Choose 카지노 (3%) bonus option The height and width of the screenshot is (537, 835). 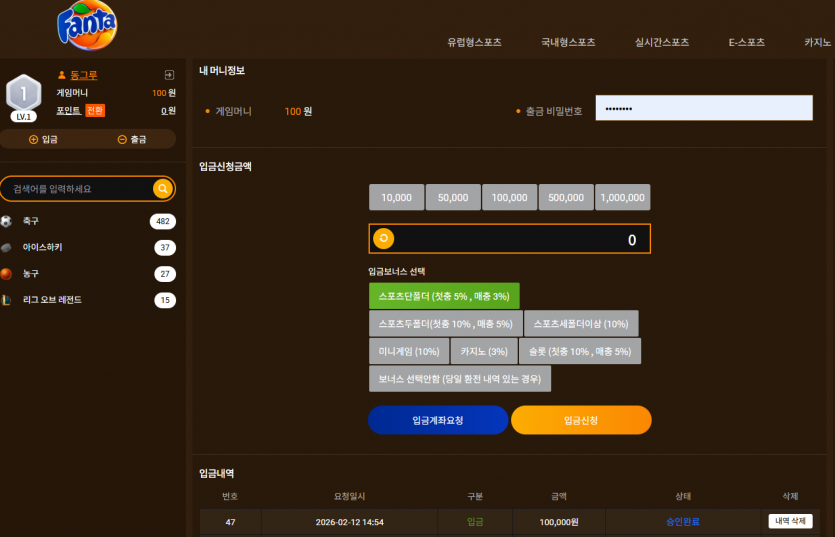[x=484, y=351]
